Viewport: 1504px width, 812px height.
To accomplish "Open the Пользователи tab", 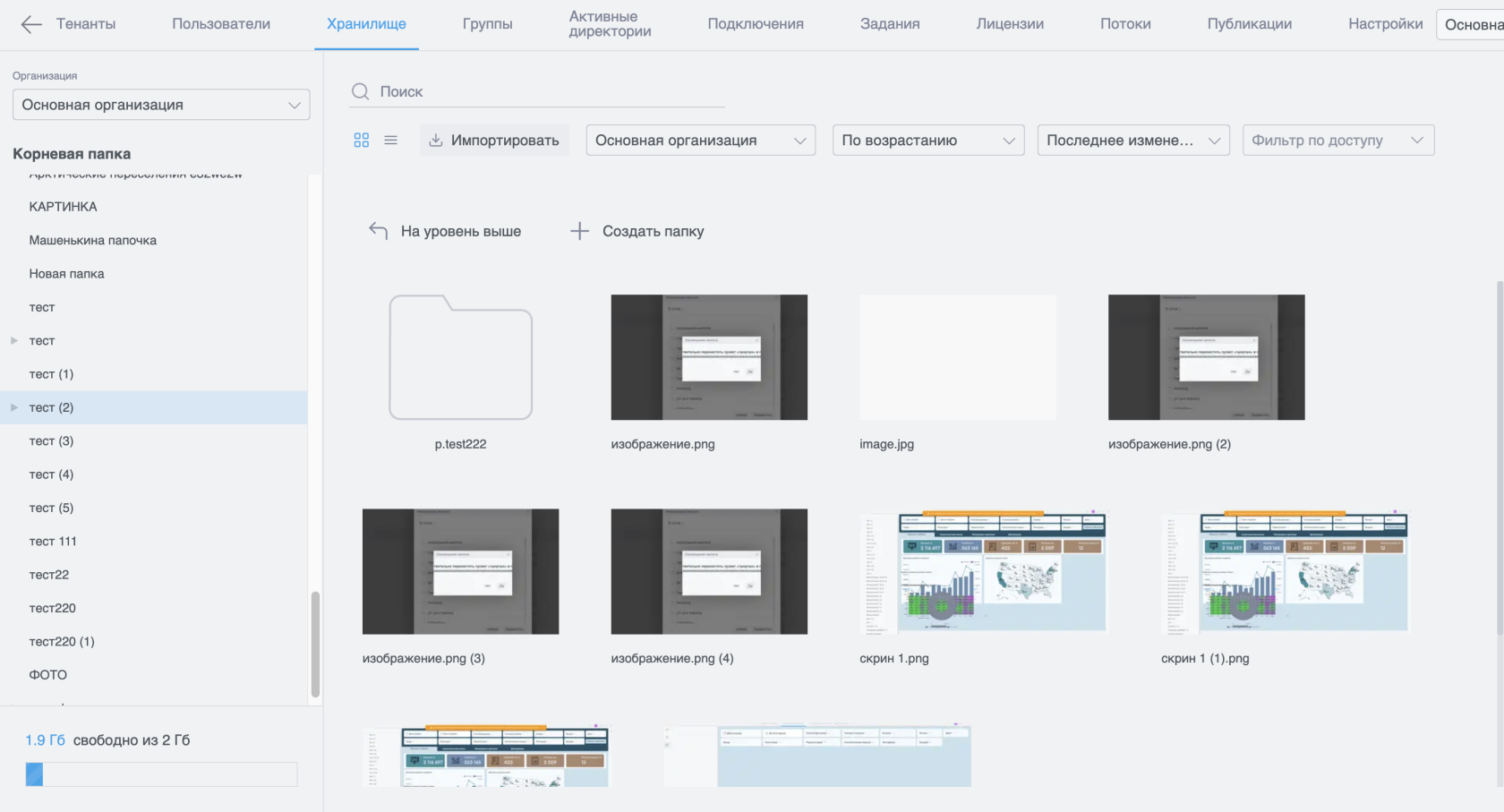I will (x=221, y=24).
